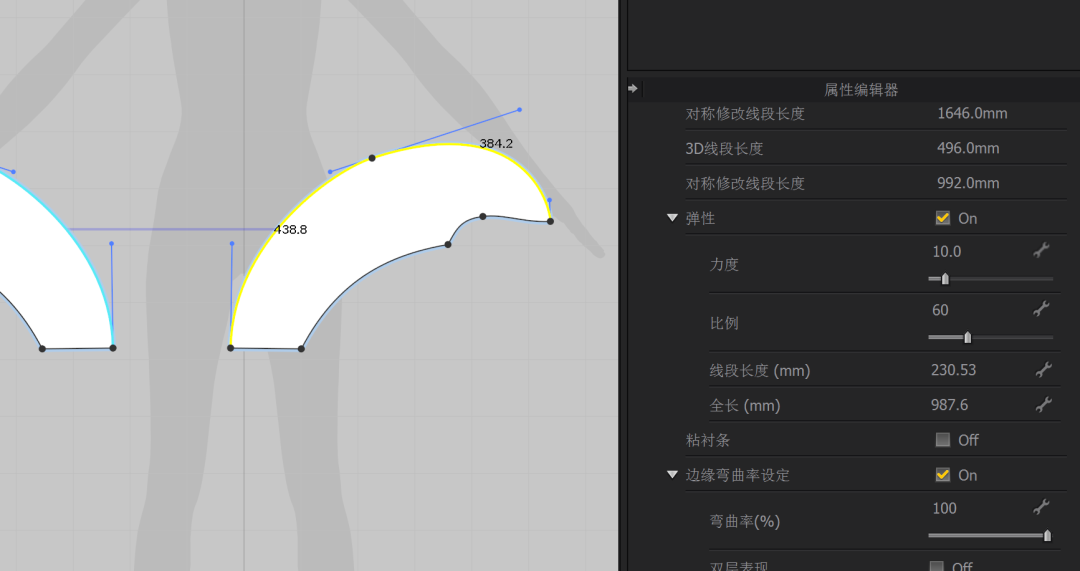This screenshot has height=571, width=1080.
Task: Click the 1646.0mm 对称修改线段长度 value
Action: pos(972,113)
